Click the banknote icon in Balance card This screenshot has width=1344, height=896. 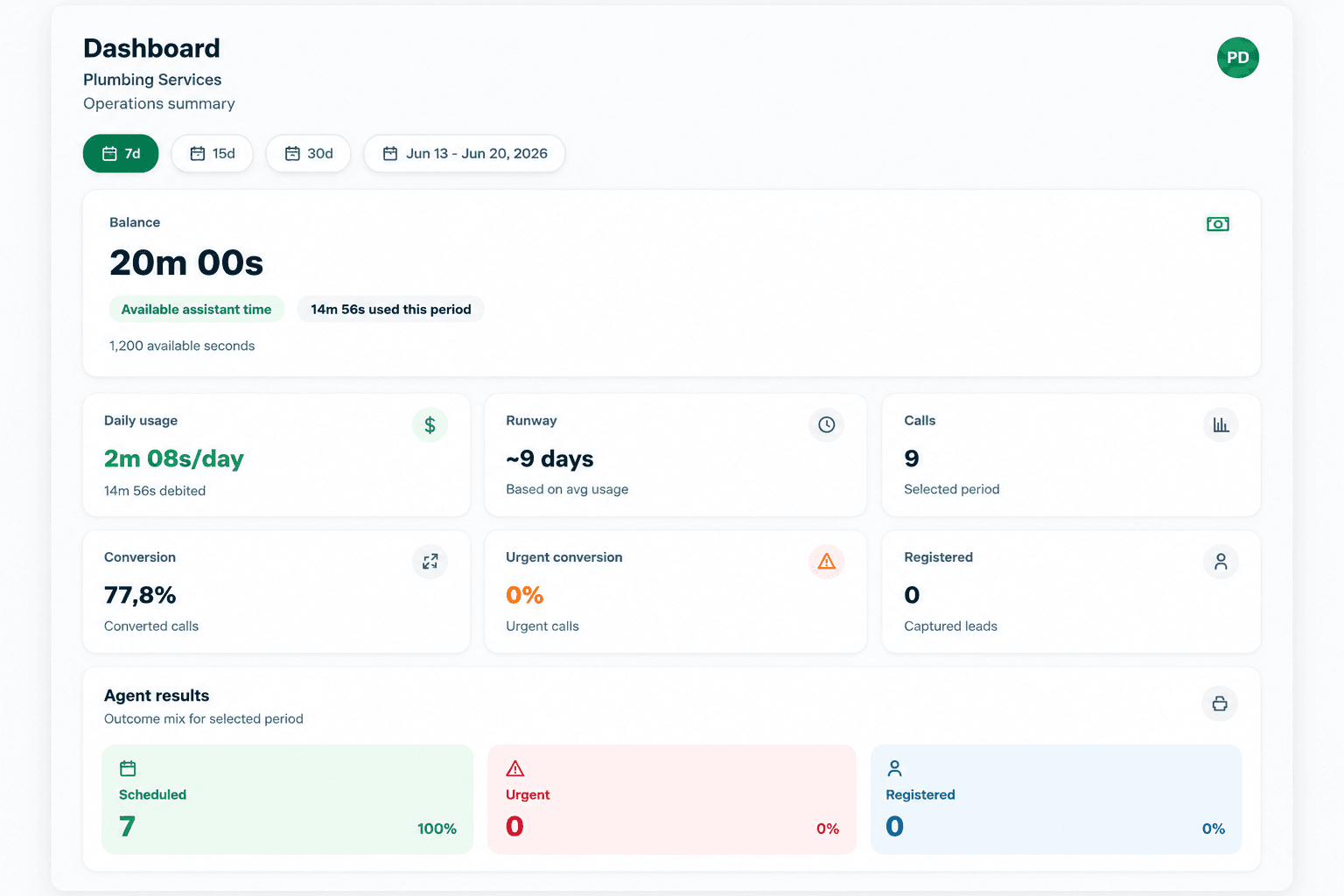[1217, 224]
